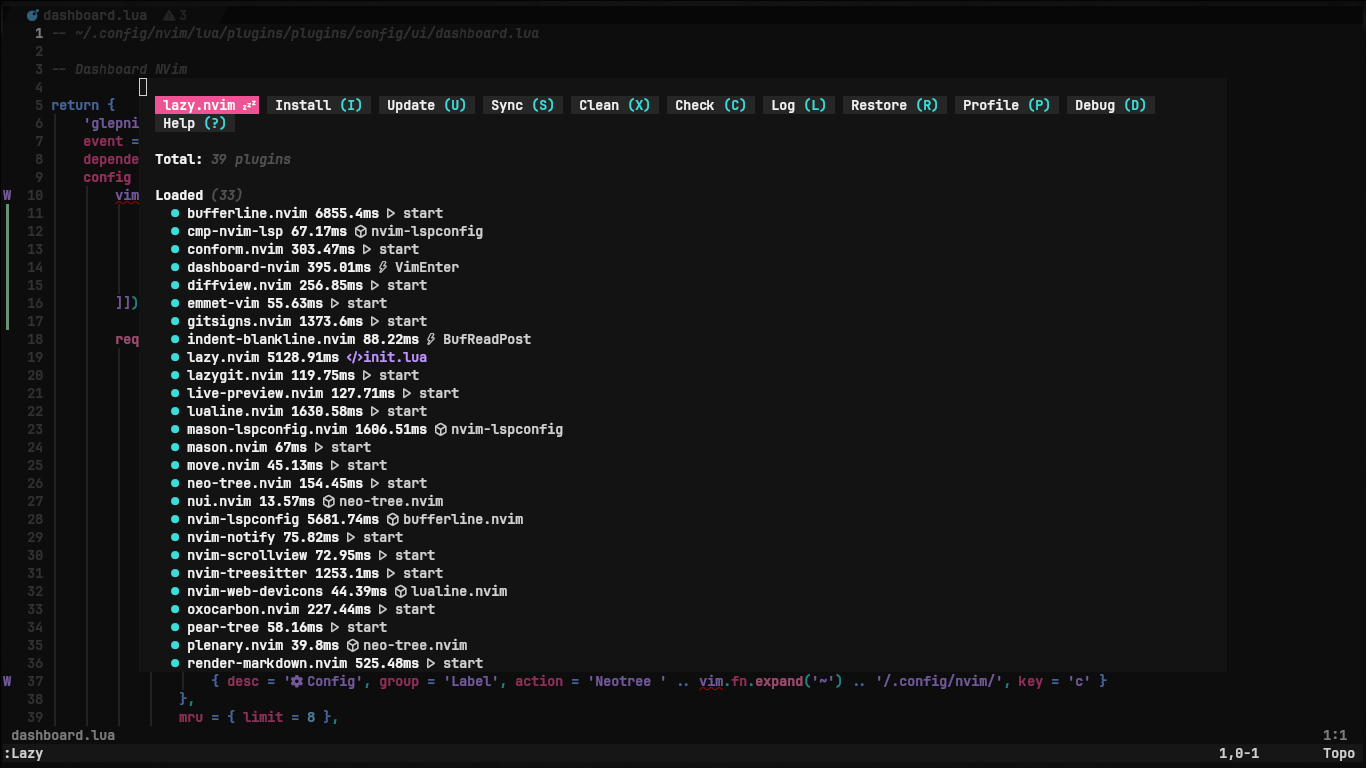Click the Topo scroll position indicator

[x=1339, y=753]
